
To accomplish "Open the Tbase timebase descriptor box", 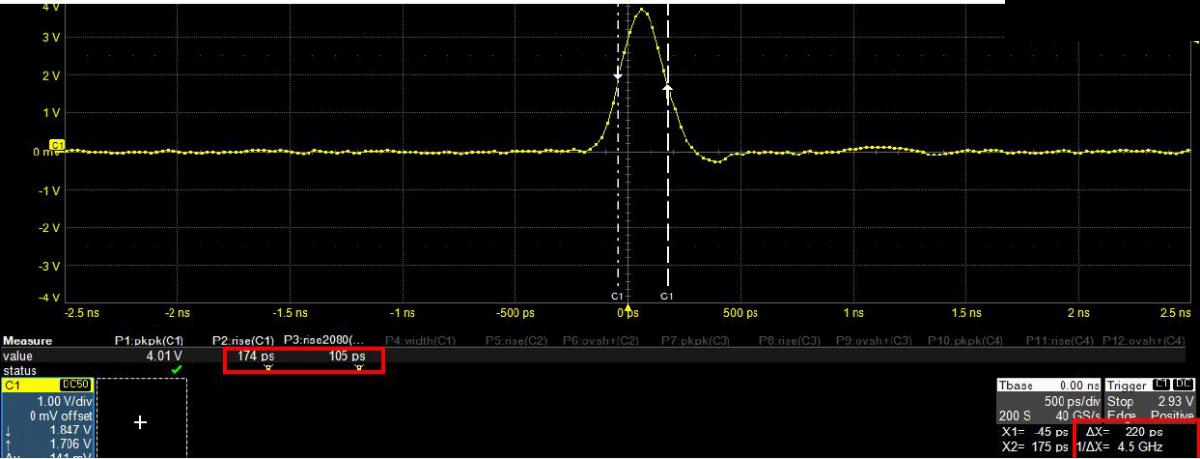I will [1049, 401].
